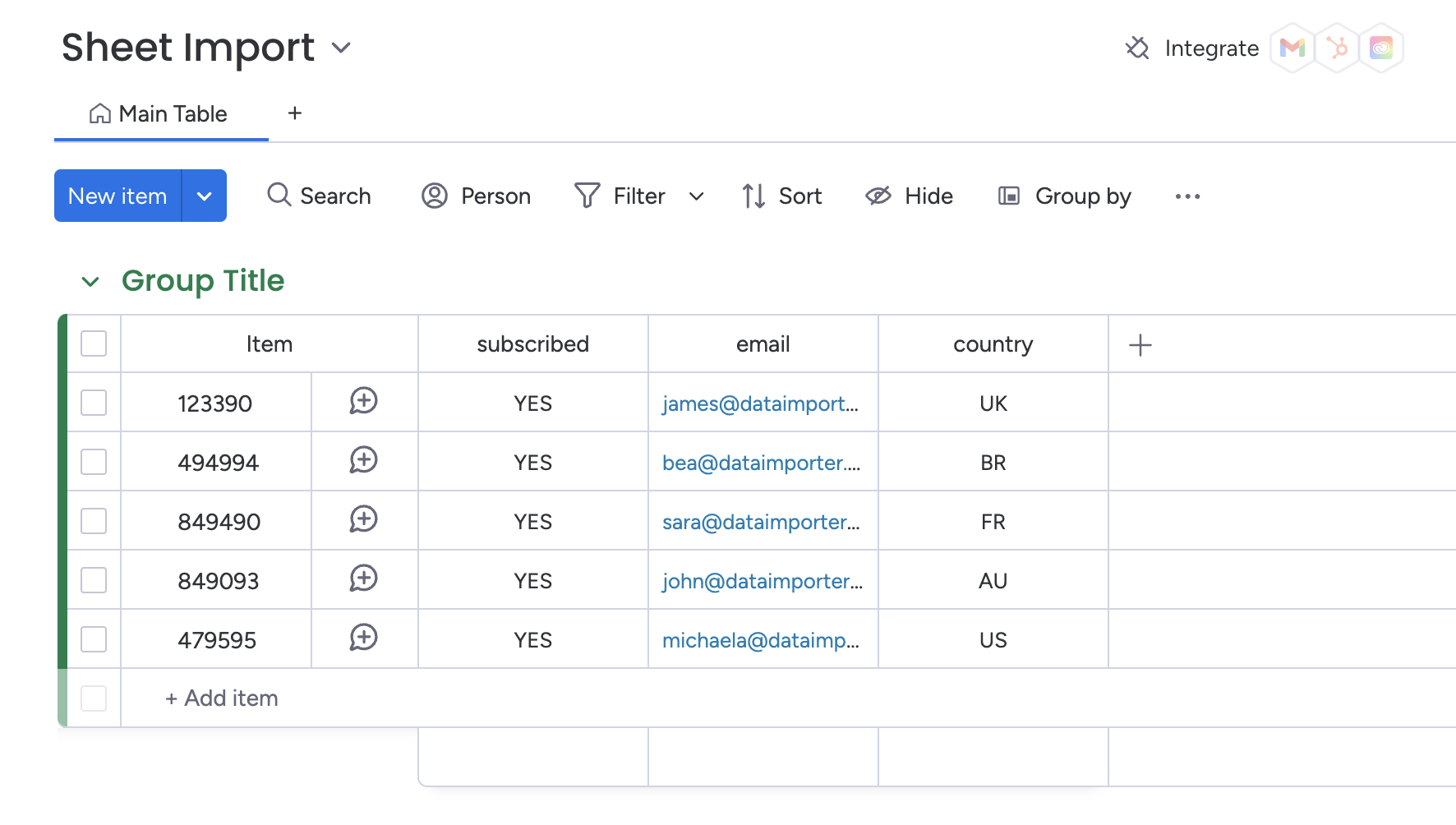This screenshot has width=1456, height=825.
Task: Open the Sheet Import title dropdown chevron
Action: click(341, 48)
